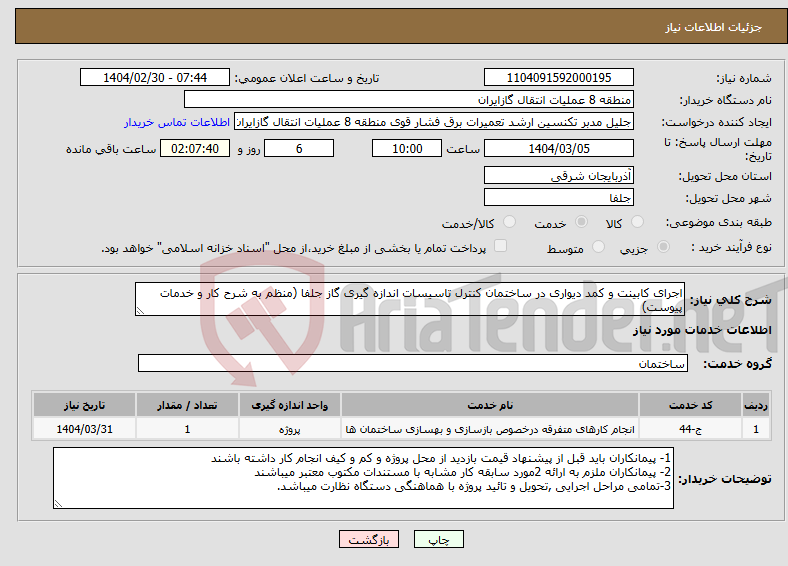
Task: Click the ردیف column header
Action: click(756, 405)
